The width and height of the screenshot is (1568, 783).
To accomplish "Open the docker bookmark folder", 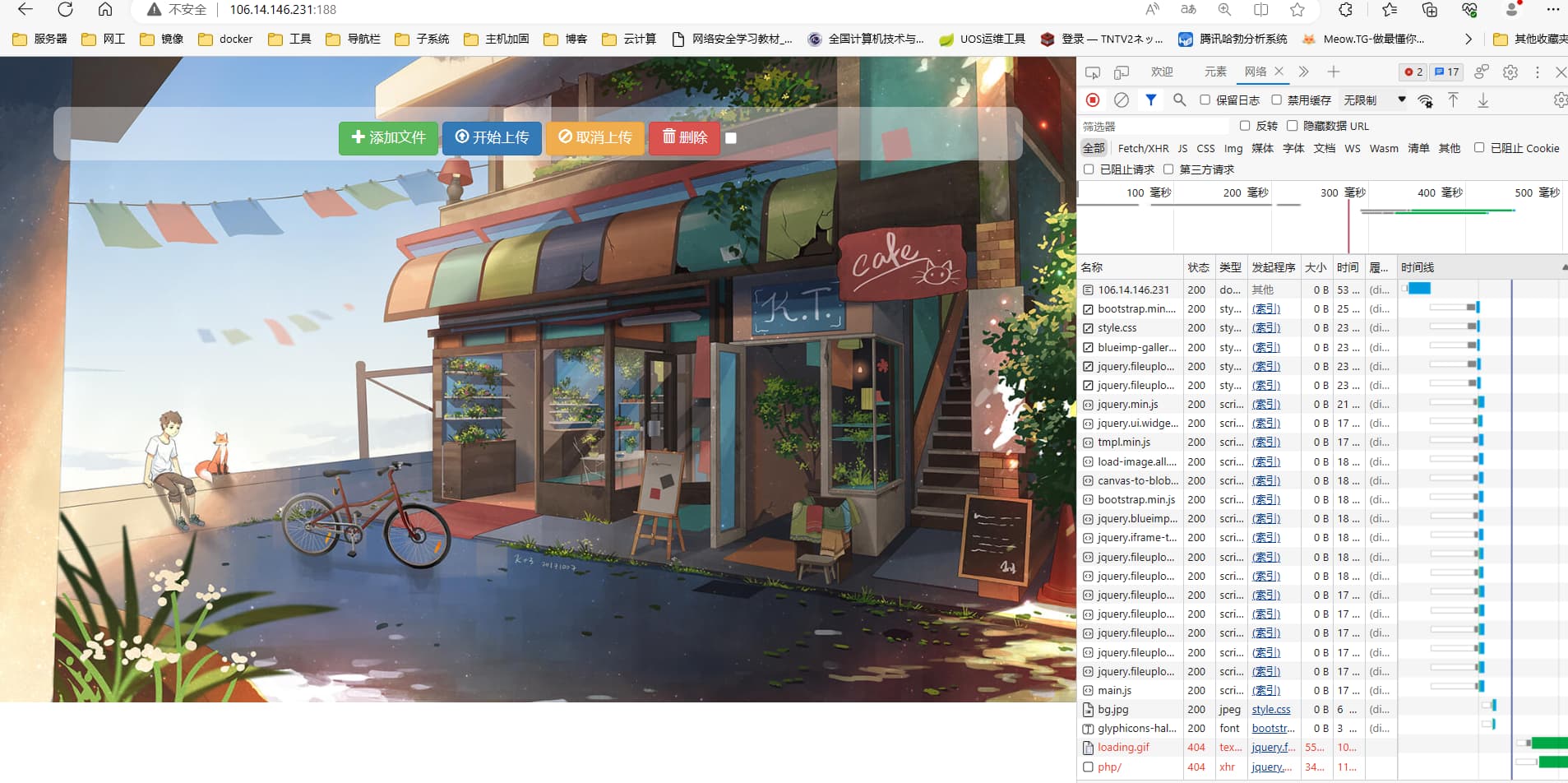I will (225, 39).
